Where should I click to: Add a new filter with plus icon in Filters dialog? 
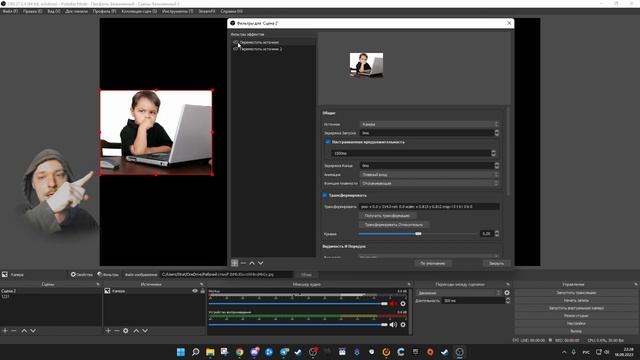coord(235,263)
